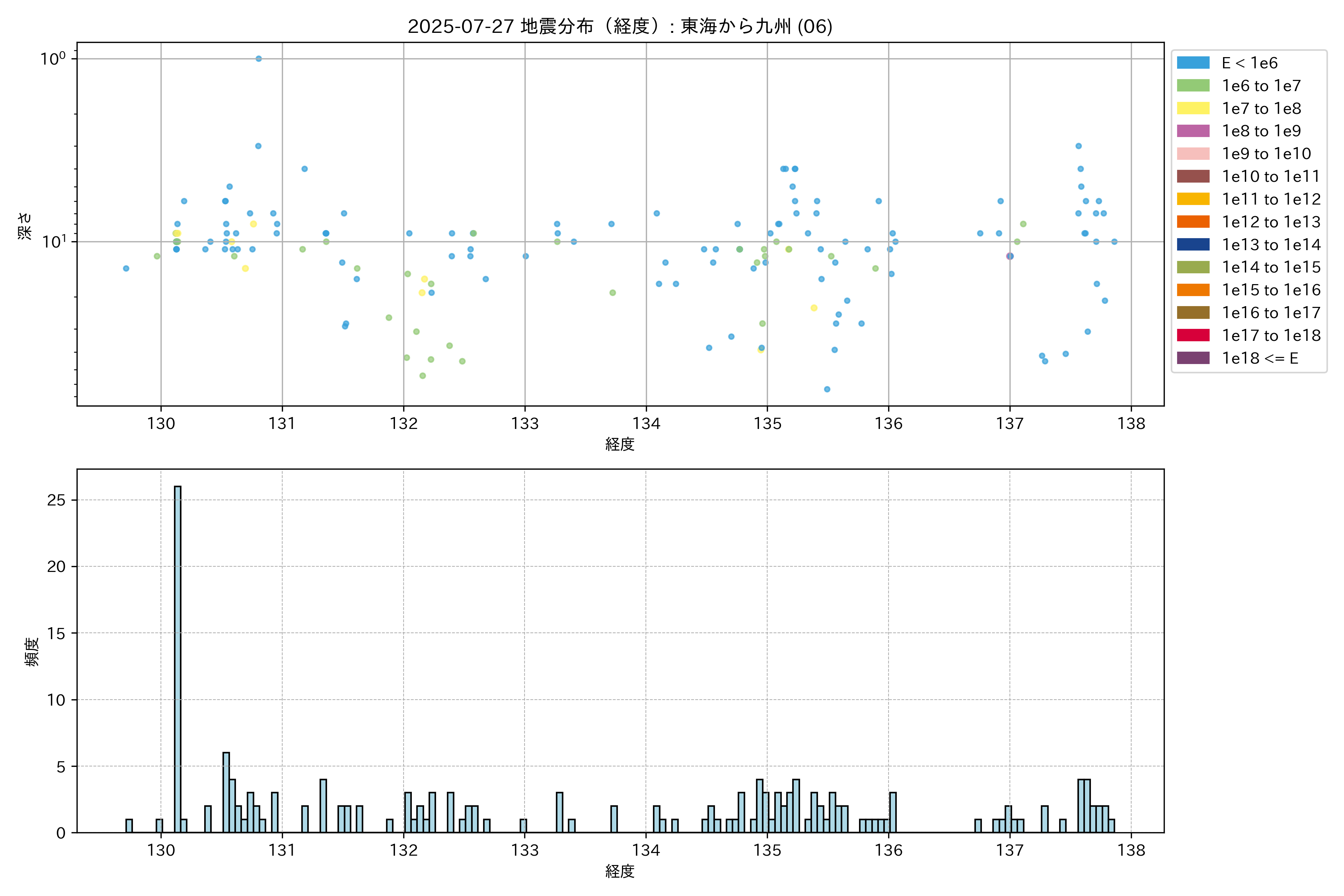Viewport: 1344px width, 896px height.
Task: Click the tallest histogram bar near 130
Action: pyautogui.click(x=178, y=657)
